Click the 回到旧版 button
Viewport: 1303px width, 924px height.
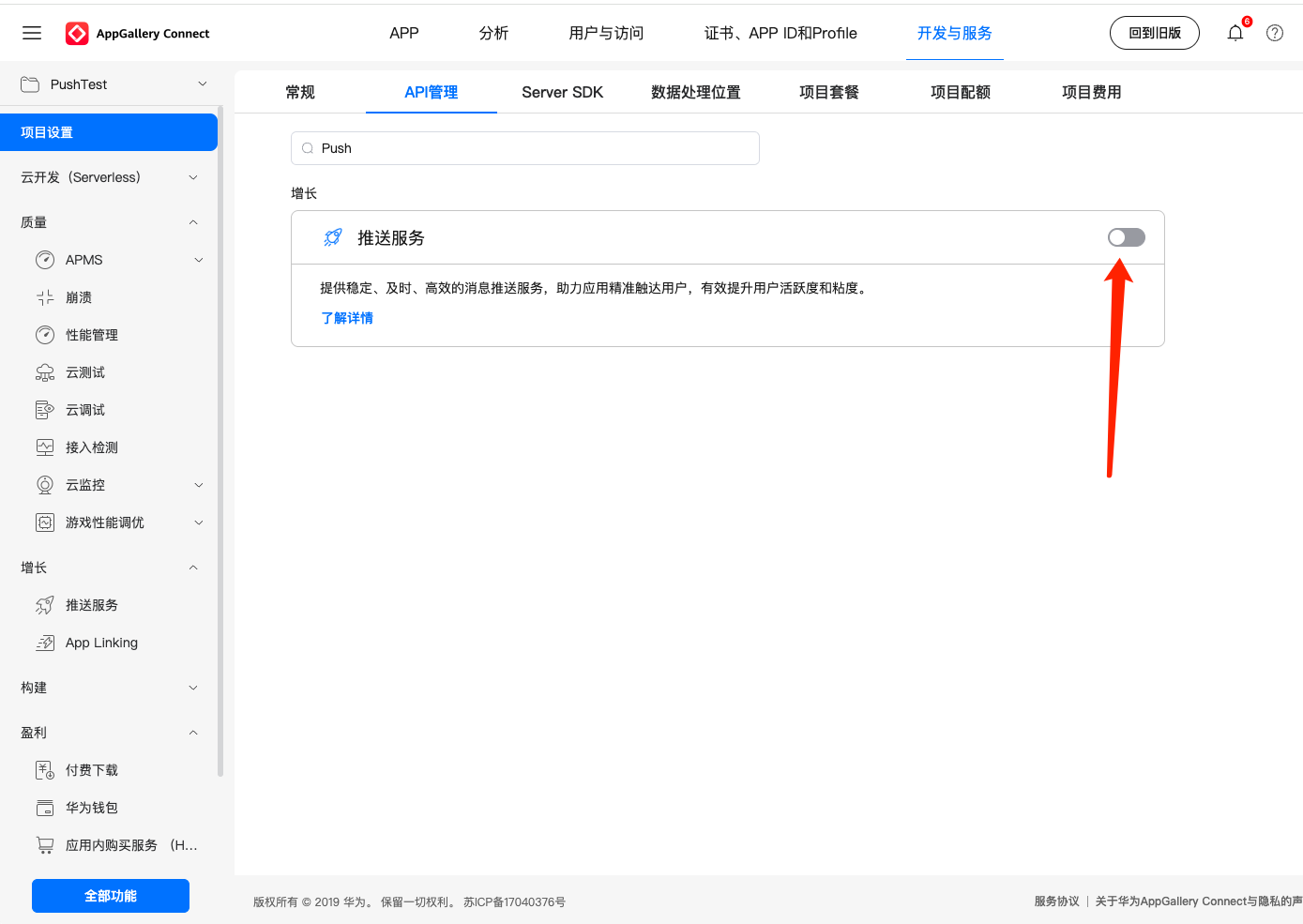(x=1154, y=33)
